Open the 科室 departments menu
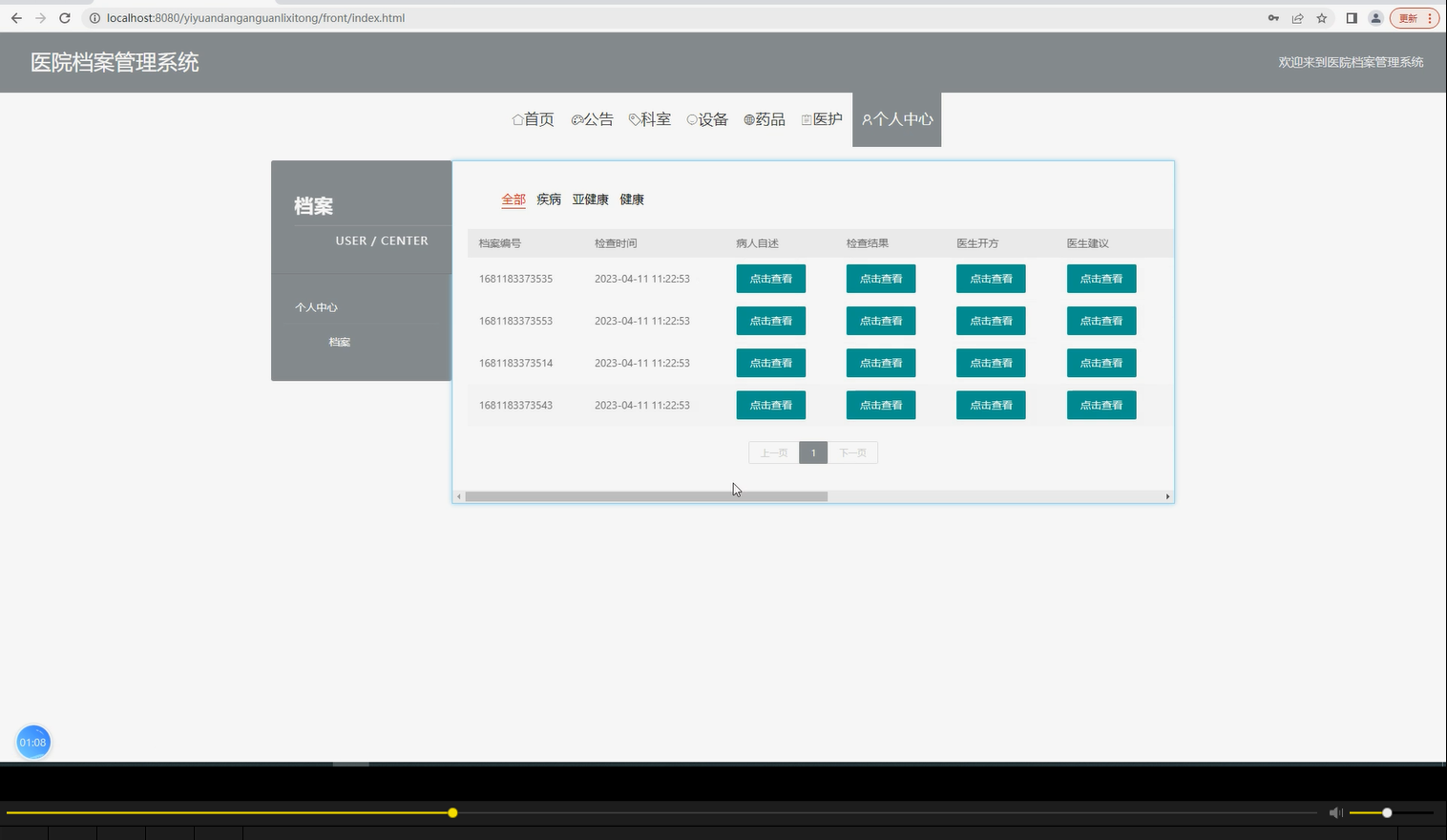This screenshot has height=840, width=1447. pyautogui.click(x=649, y=119)
